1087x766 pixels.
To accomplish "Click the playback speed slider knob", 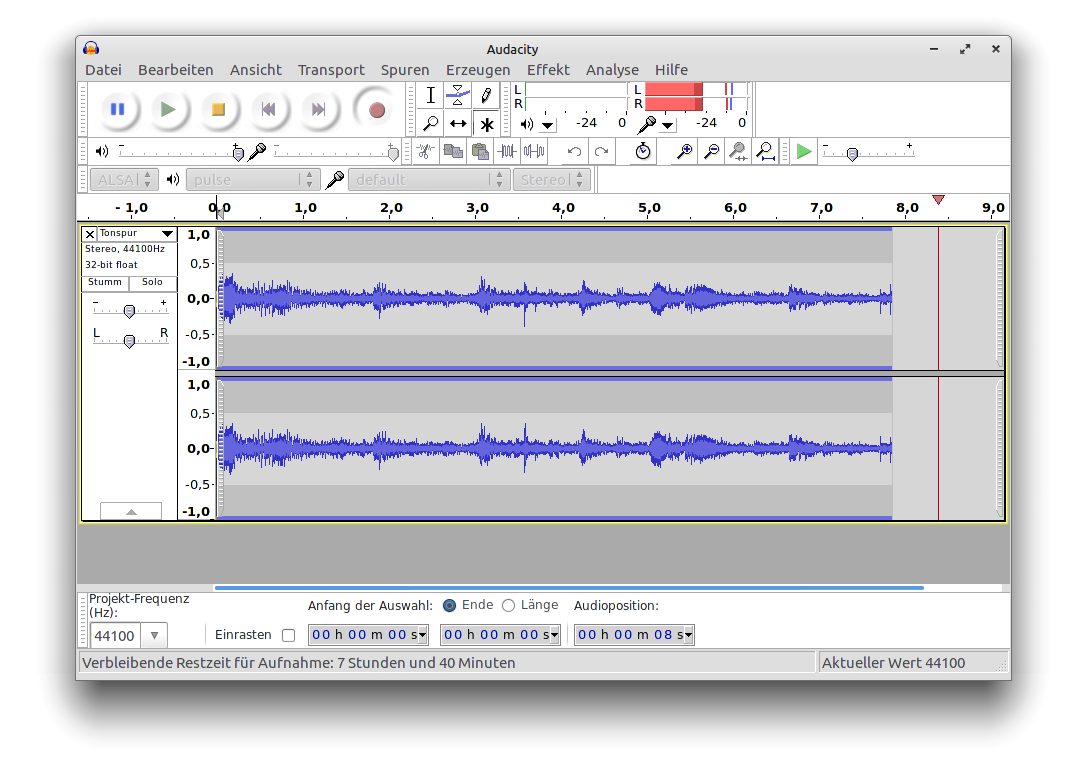I will pyautogui.click(x=852, y=154).
